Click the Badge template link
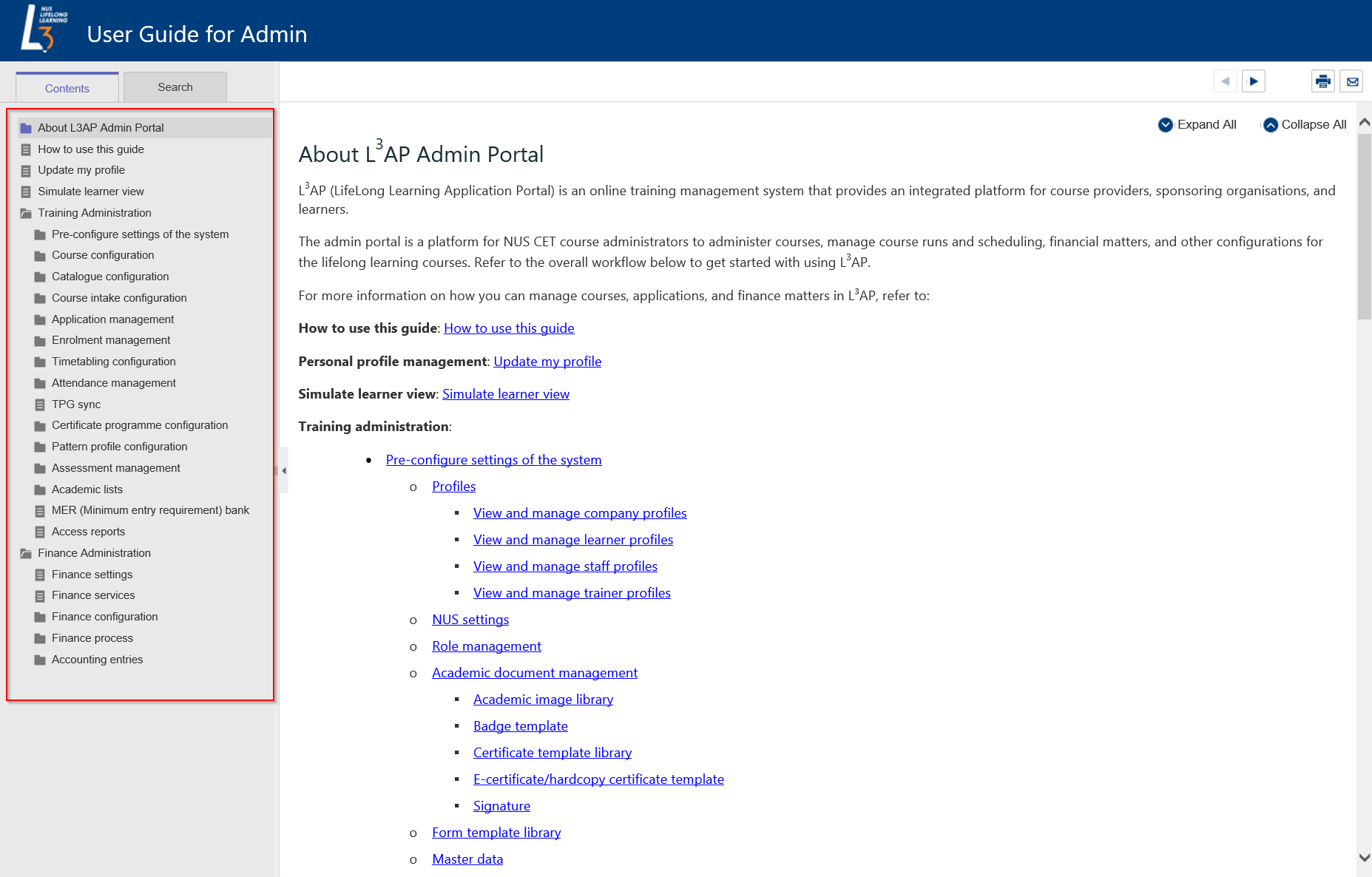This screenshot has width=1372, height=877. (520, 726)
